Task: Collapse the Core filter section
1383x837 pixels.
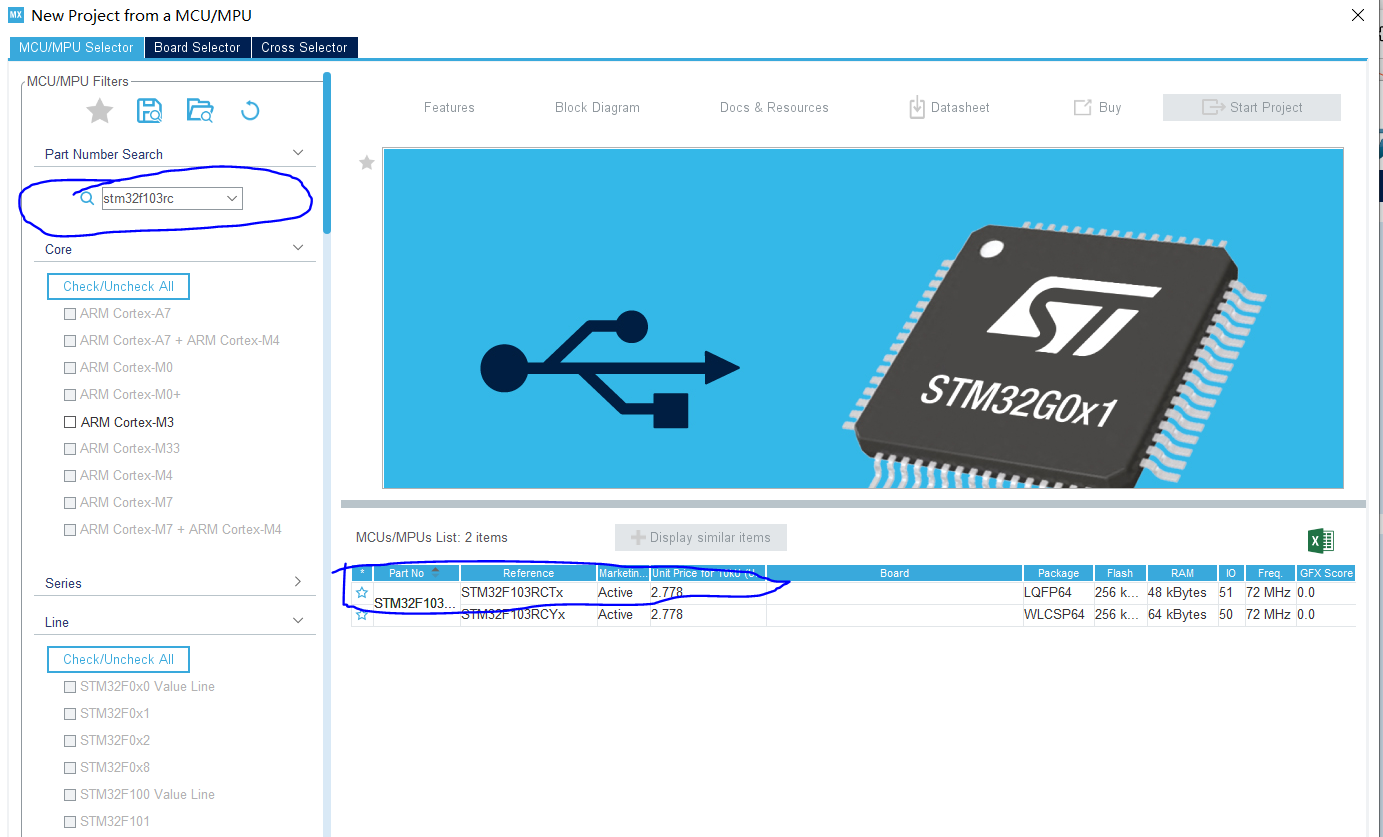Action: [x=298, y=248]
